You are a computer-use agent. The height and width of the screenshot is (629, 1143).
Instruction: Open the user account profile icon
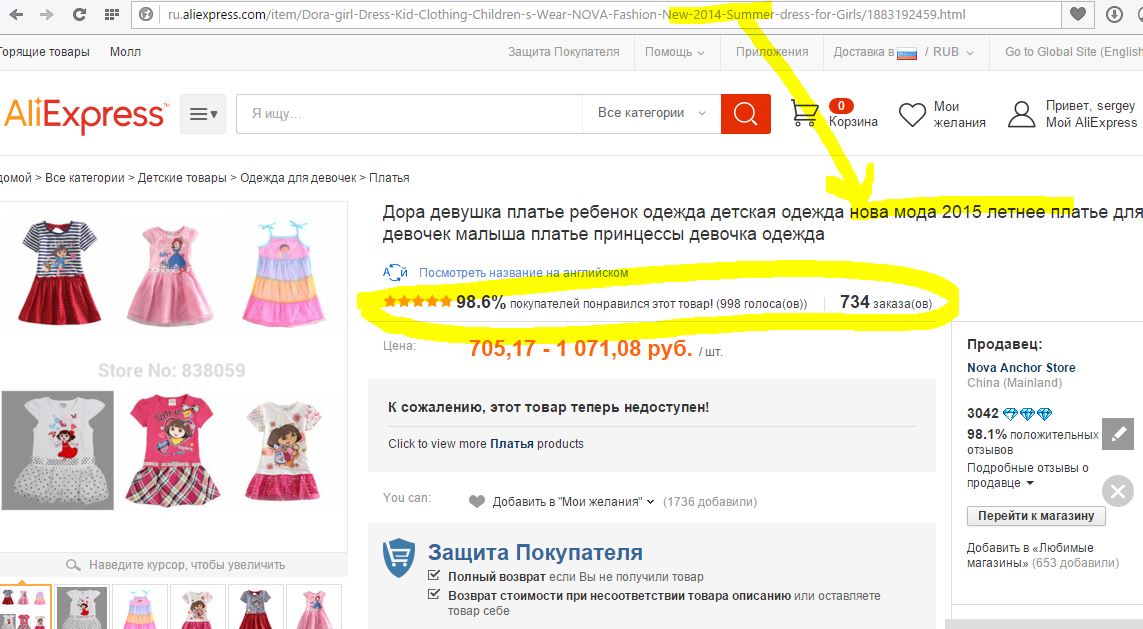(1021, 114)
